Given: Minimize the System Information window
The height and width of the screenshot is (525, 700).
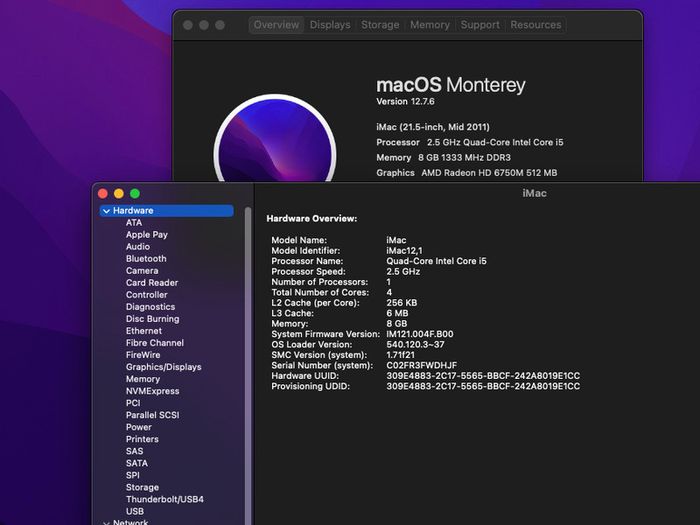Looking at the screenshot, I should [119, 193].
